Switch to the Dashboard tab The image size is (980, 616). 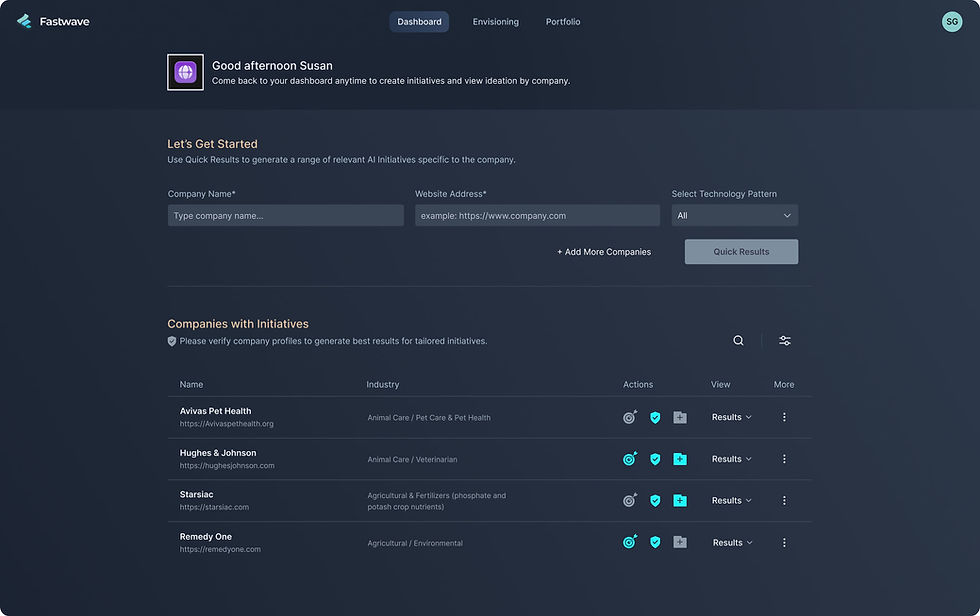419,22
